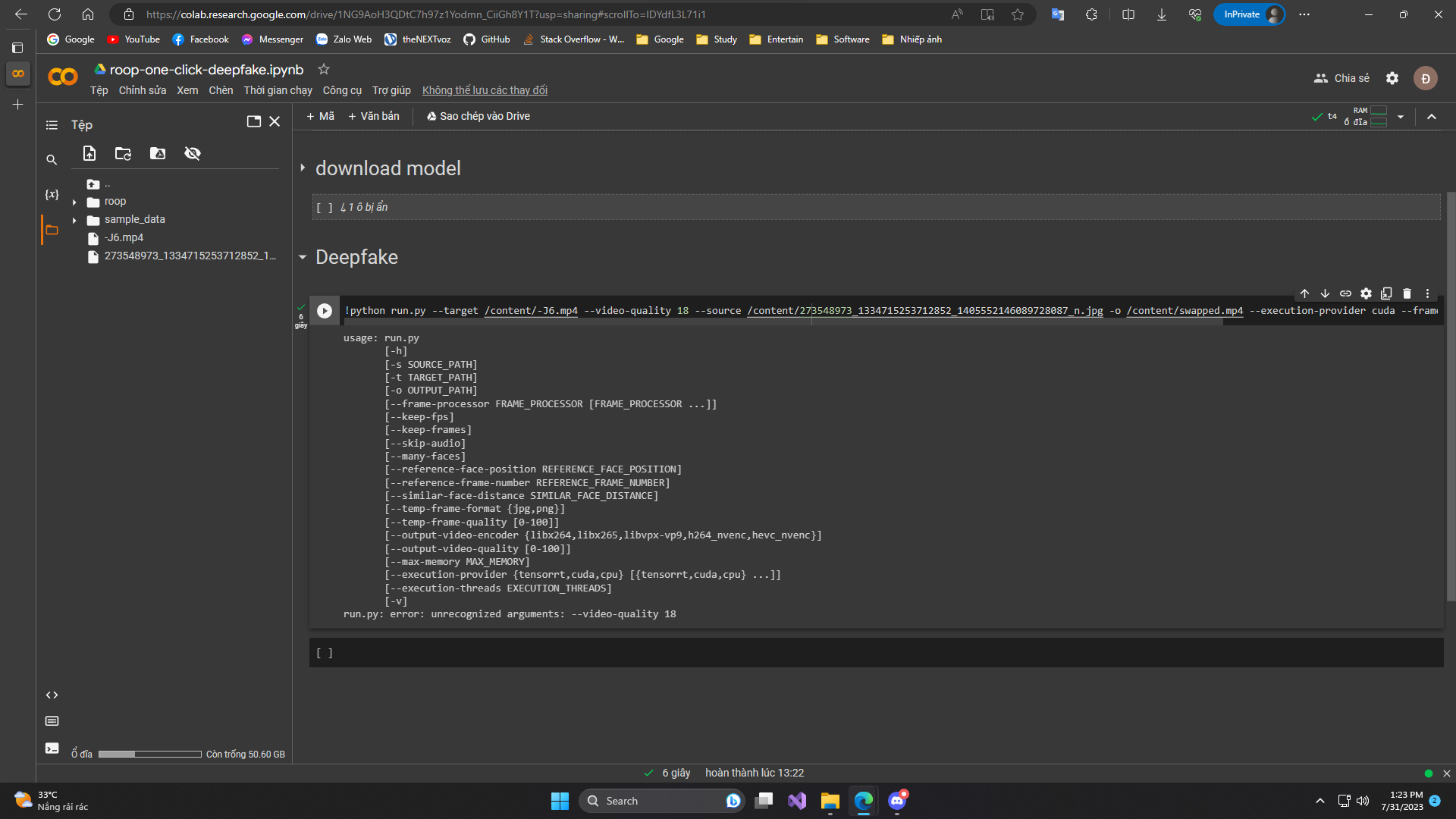This screenshot has height=819, width=1456.
Task: Mount Google Drive icon
Action: click(158, 154)
